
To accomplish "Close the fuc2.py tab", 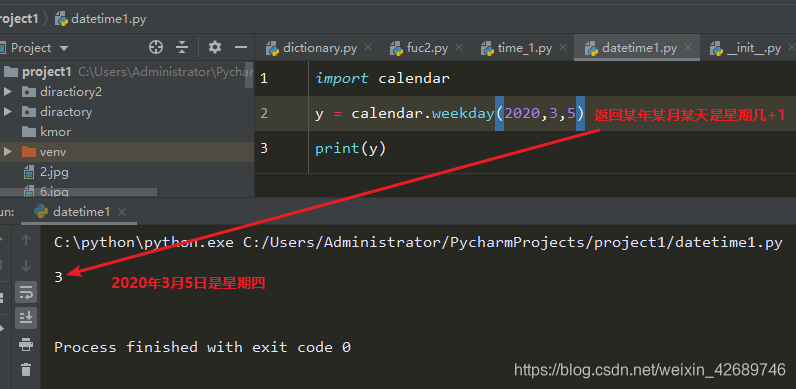I will pyautogui.click(x=459, y=48).
